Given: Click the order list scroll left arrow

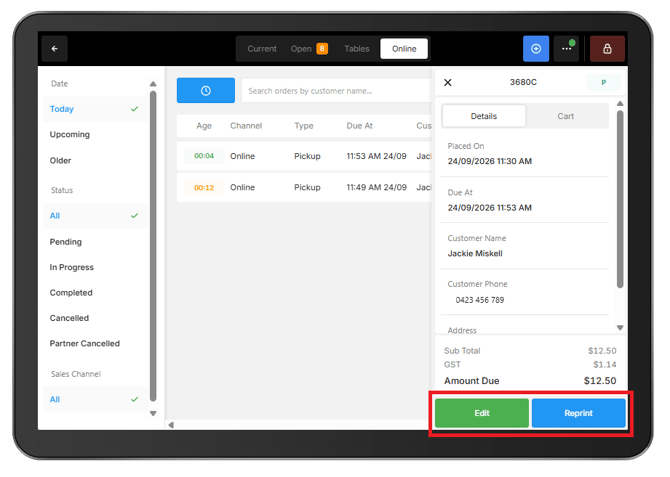Looking at the screenshot, I should click(171, 425).
